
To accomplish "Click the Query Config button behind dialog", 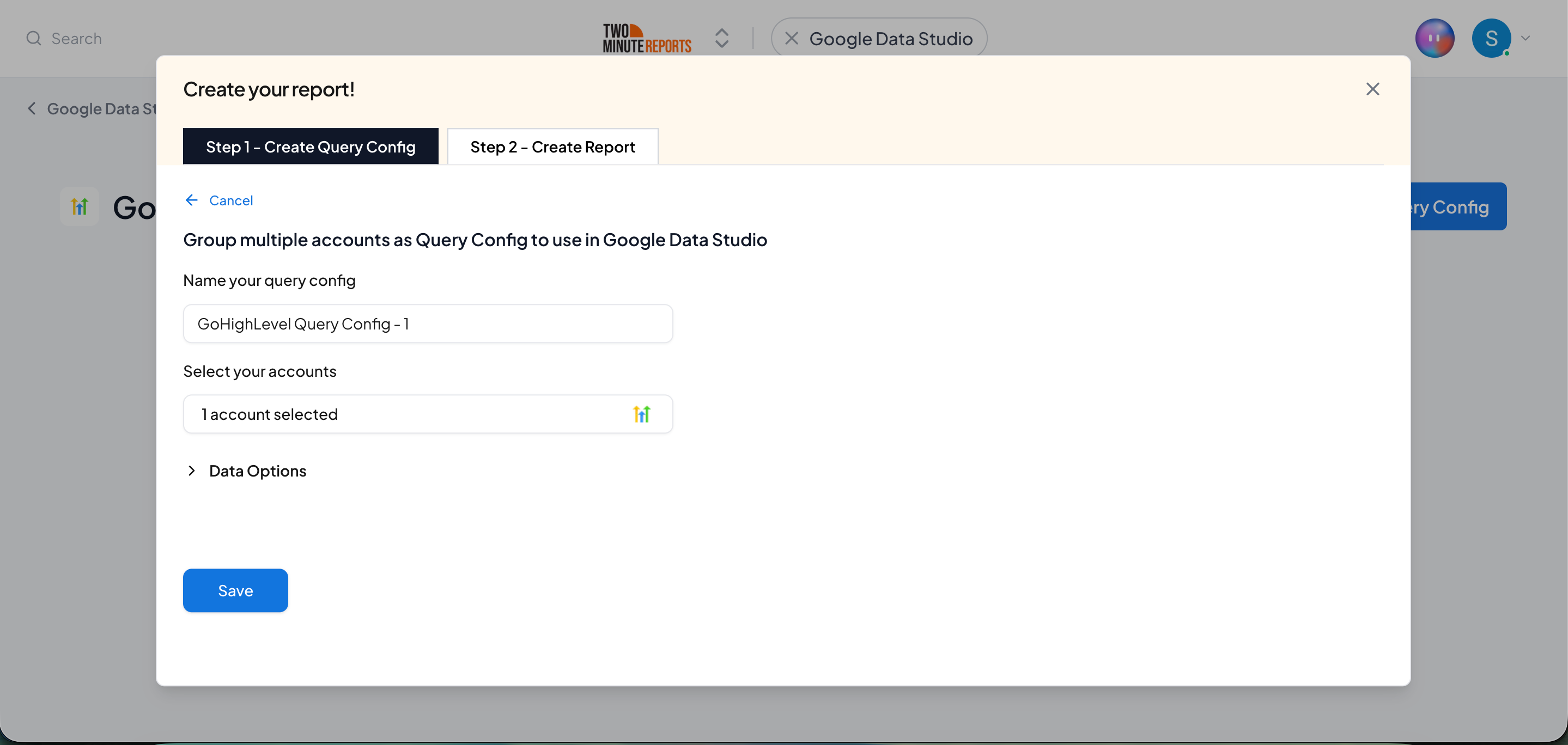I will [1458, 206].
